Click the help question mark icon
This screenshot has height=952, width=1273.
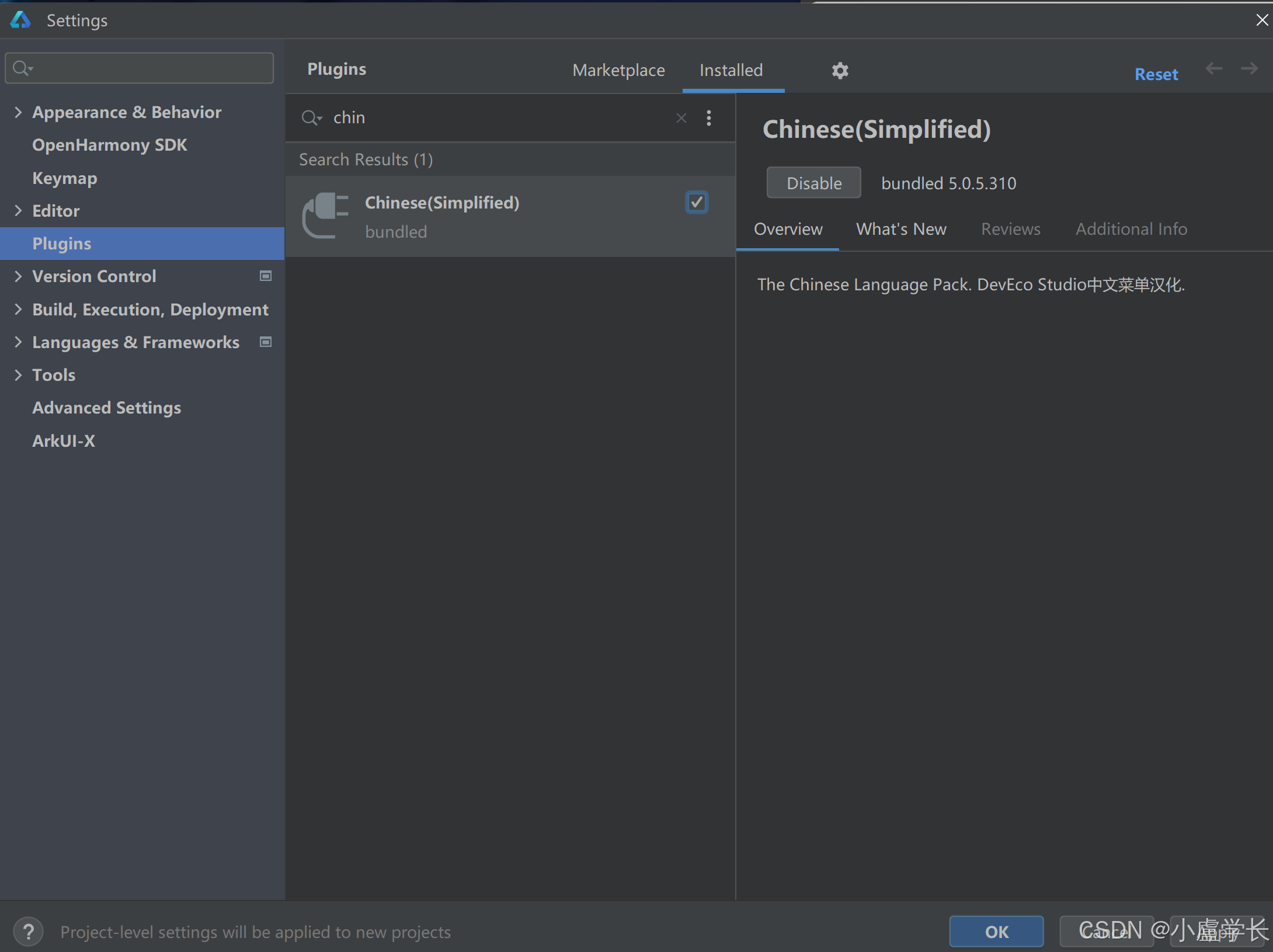[28, 932]
